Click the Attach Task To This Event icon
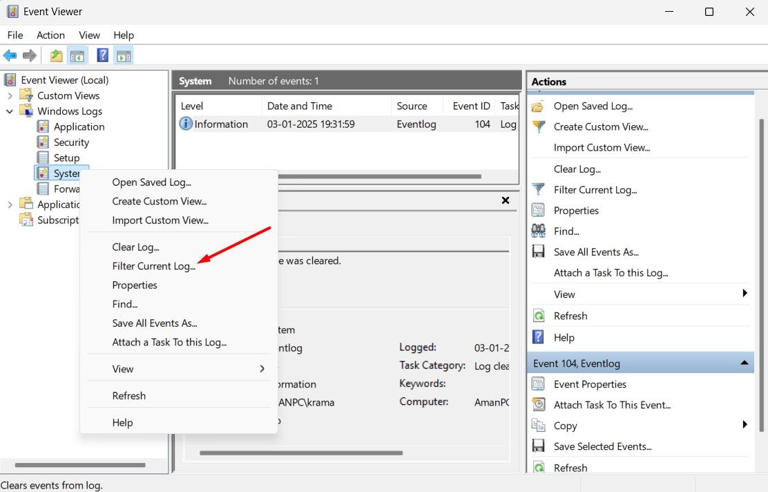 coord(539,405)
